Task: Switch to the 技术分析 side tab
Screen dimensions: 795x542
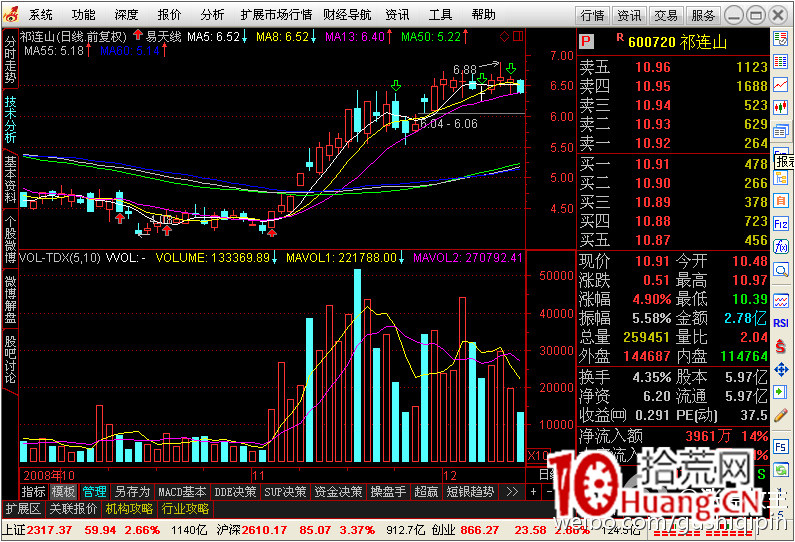Action: coord(10,120)
